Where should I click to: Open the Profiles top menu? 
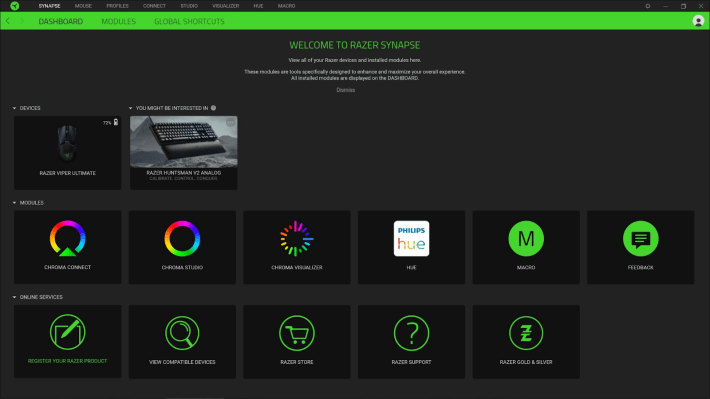117,6
